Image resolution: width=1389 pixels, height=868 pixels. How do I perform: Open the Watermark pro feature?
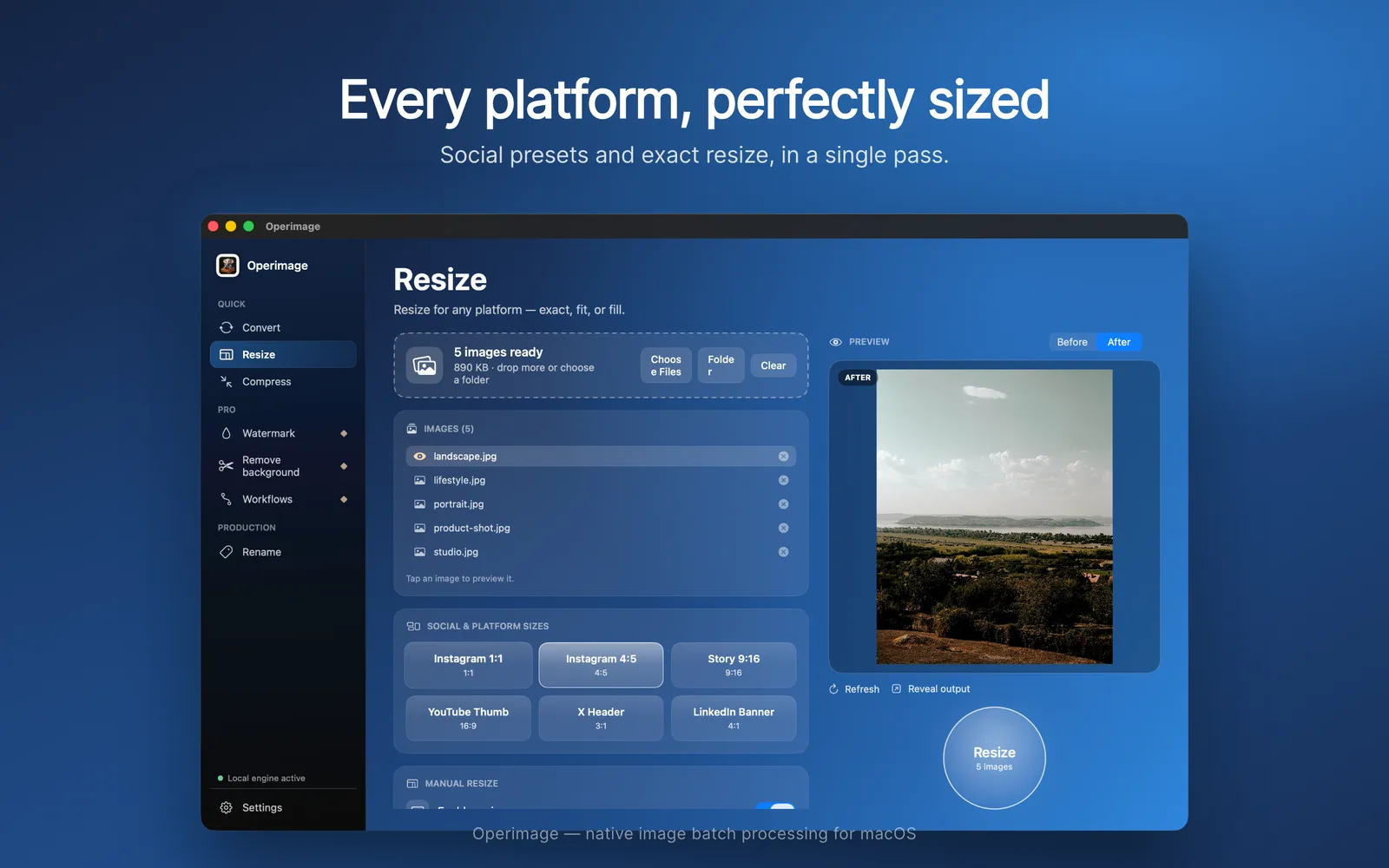(283, 433)
